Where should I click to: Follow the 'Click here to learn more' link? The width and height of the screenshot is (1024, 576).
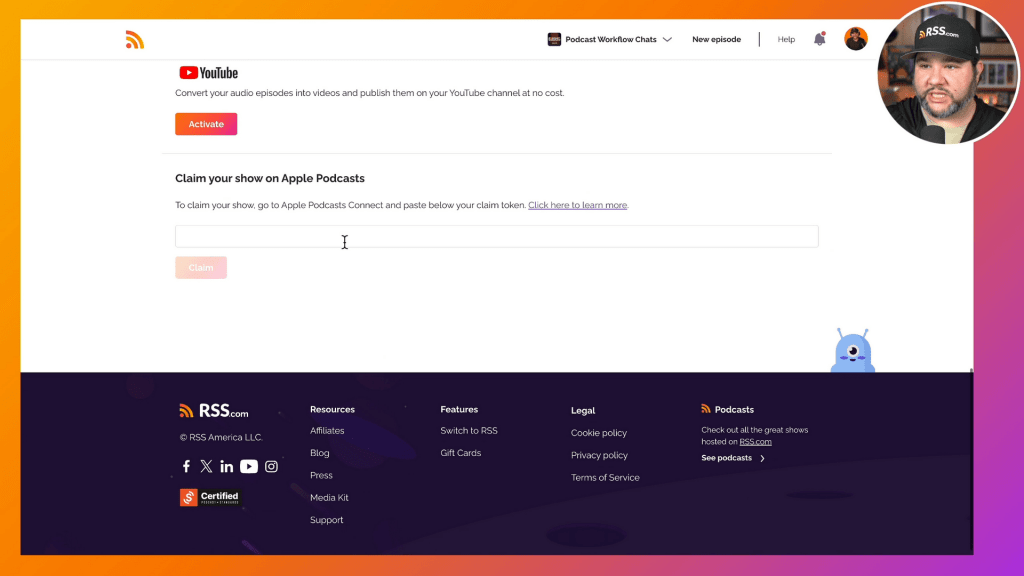coord(577,205)
